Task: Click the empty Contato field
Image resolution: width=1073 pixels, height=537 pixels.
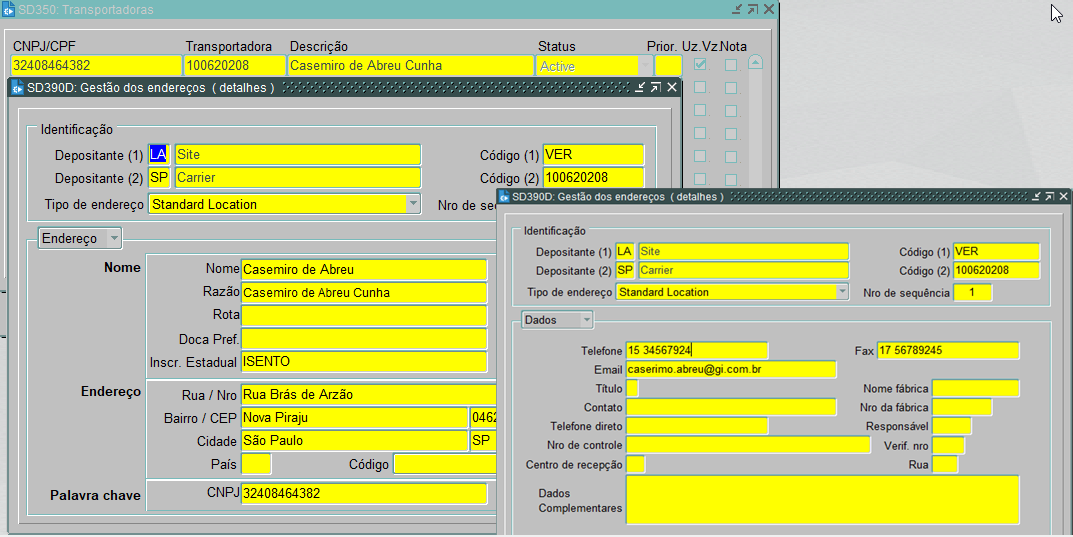Action: 731,407
